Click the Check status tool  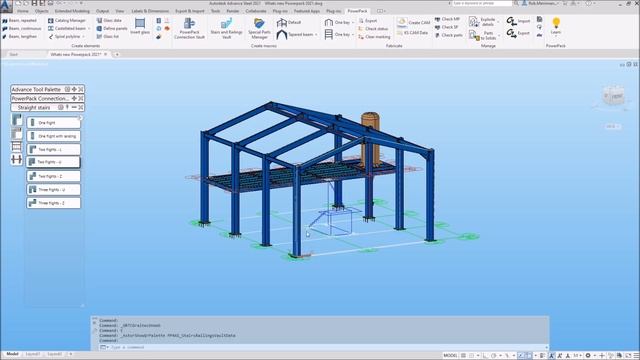pyautogui.click(x=373, y=29)
